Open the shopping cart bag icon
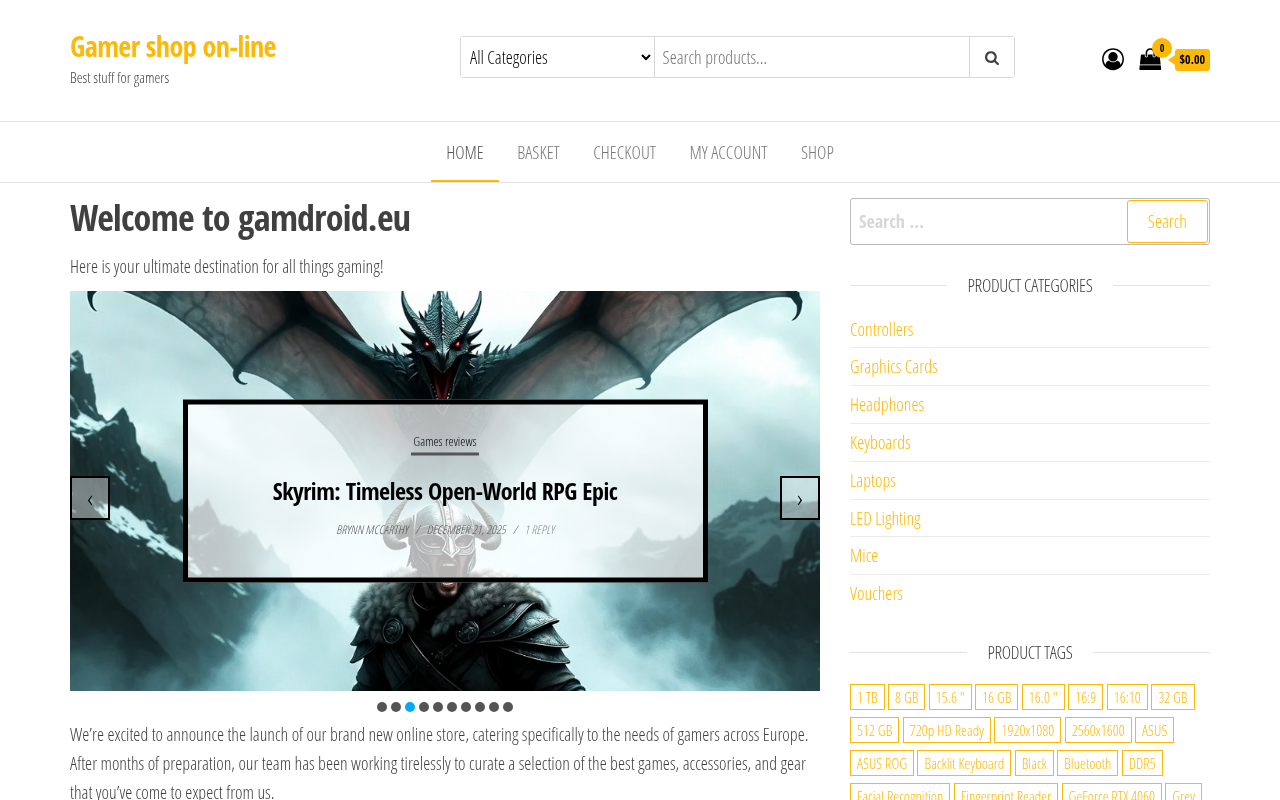The image size is (1280, 800). [x=1150, y=60]
